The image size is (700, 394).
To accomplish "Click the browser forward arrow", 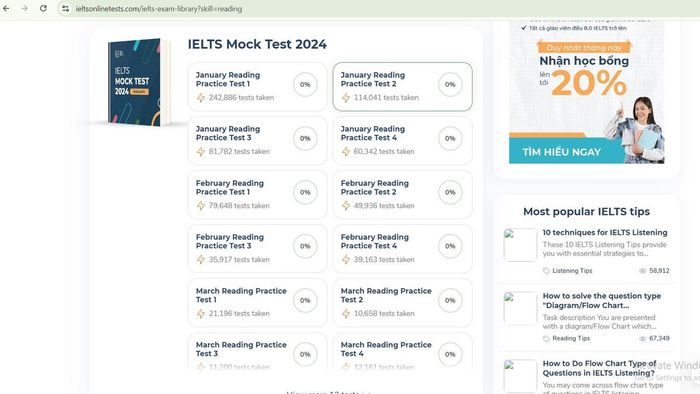I will [x=25, y=8].
